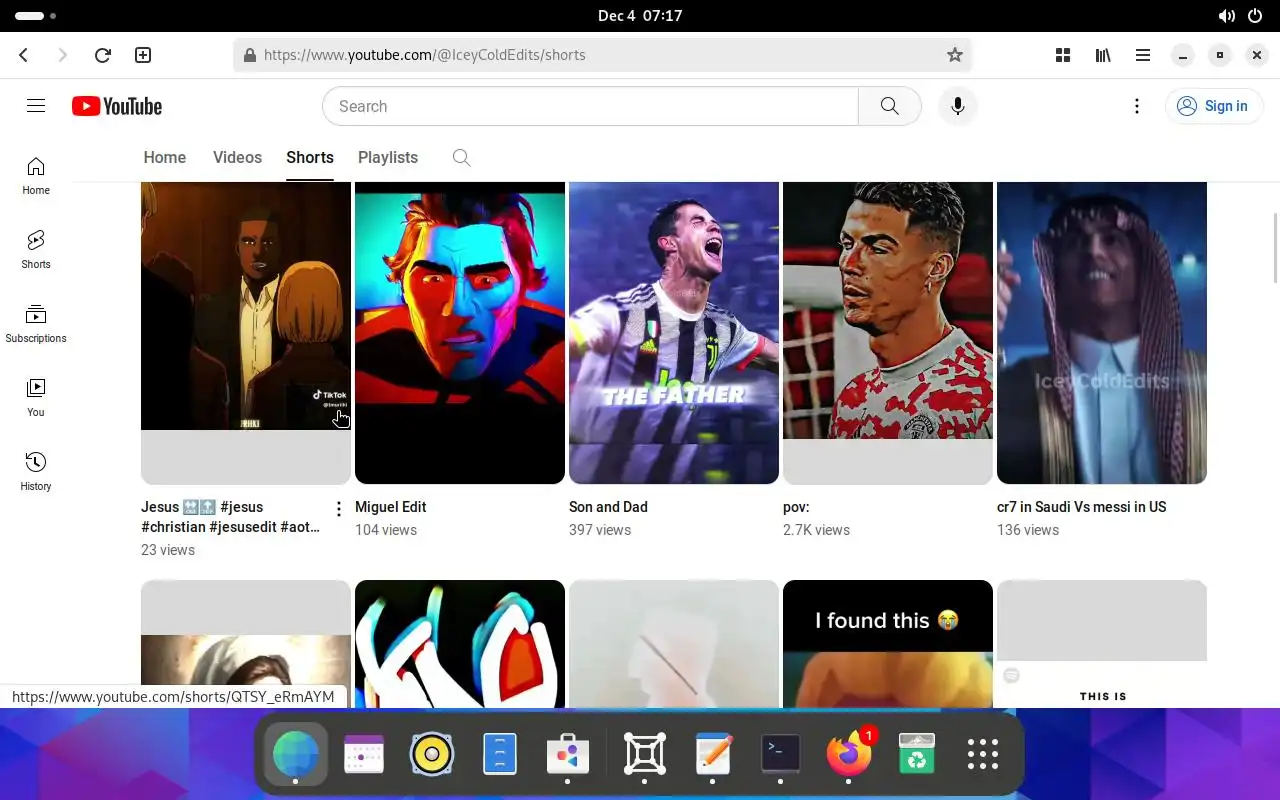Go back in the browser
The width and height of the screenshot is (1280, 800).
pyautogui.click(x=24, y=55)
